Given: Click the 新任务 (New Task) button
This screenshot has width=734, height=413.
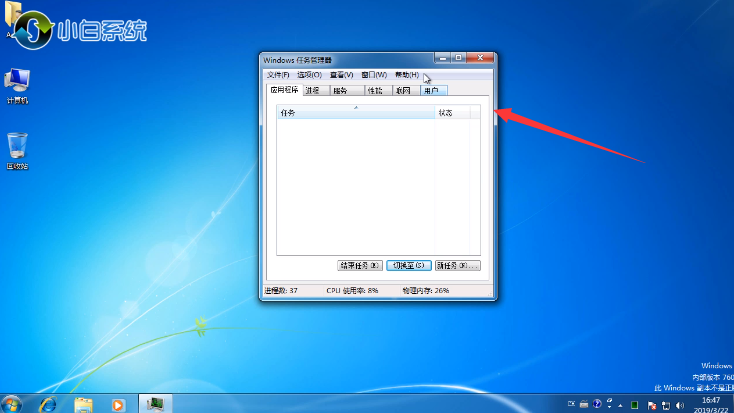Looking at the screenshot, I should pyautogui.click(x=457, y=266).
